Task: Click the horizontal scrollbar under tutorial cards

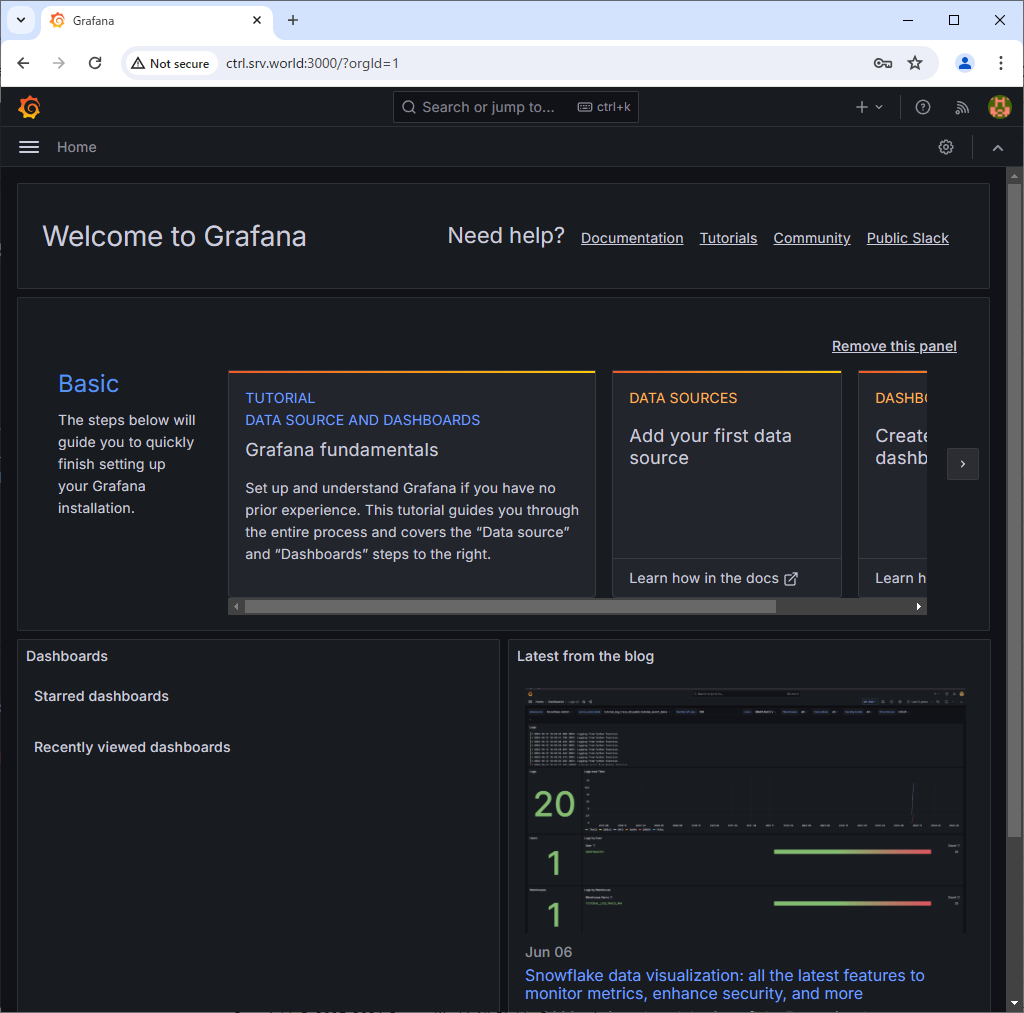Action: click(x=510, y=607)
